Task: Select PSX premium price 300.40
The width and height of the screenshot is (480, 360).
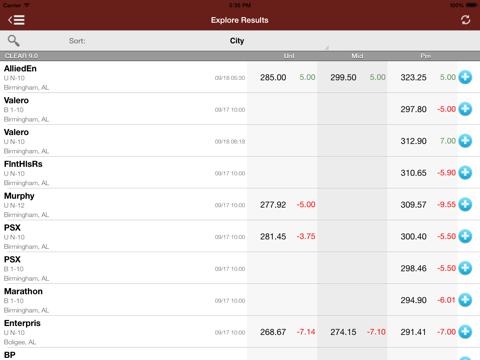Action: coord(413,236)
